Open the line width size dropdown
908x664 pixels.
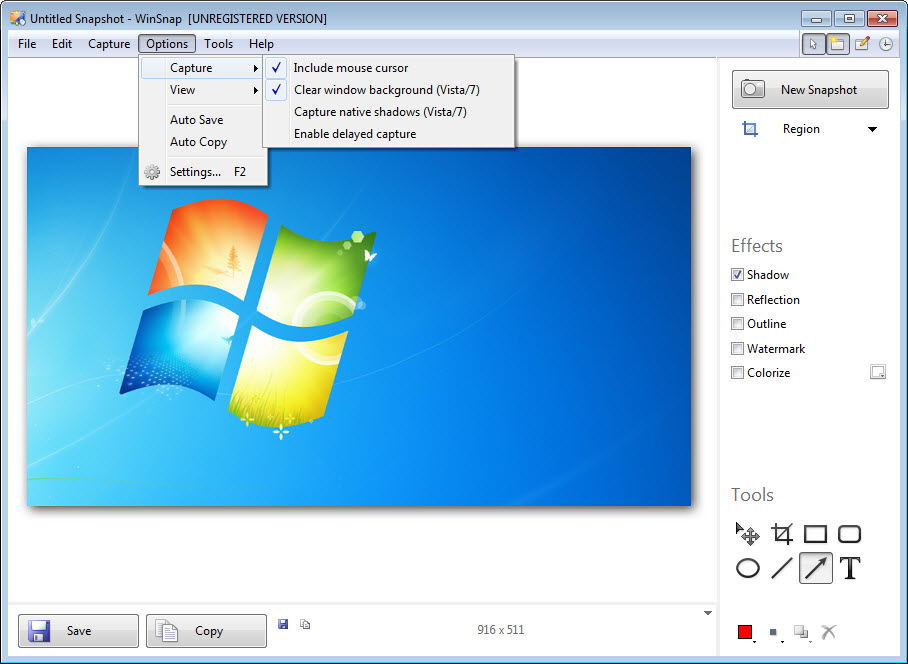pyautogui.click(x=775, y=633)
